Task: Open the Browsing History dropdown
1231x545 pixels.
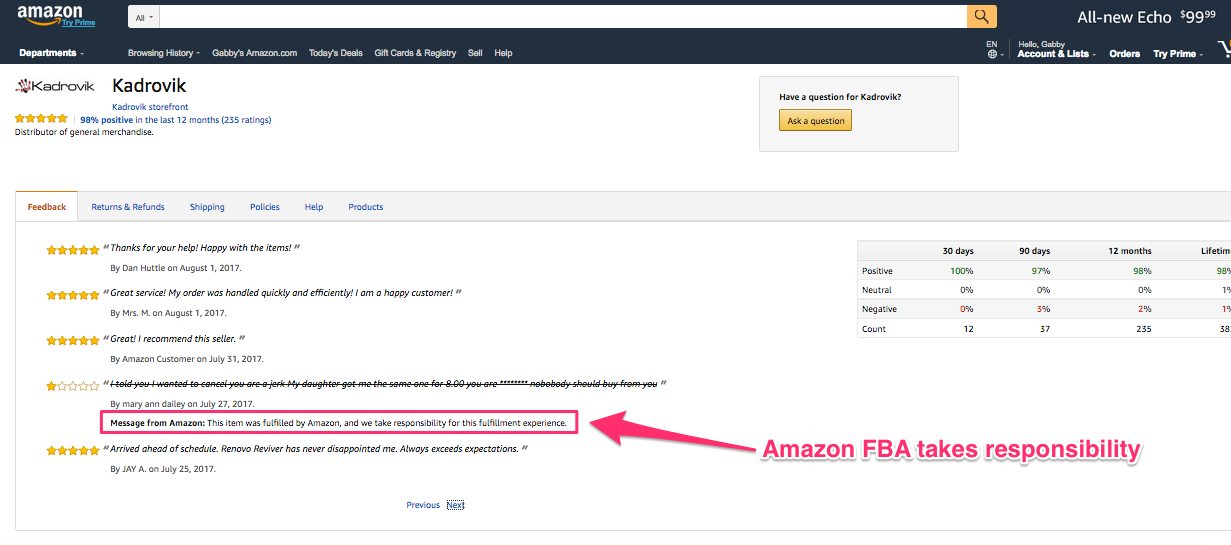Action: (x=164, y=53)
